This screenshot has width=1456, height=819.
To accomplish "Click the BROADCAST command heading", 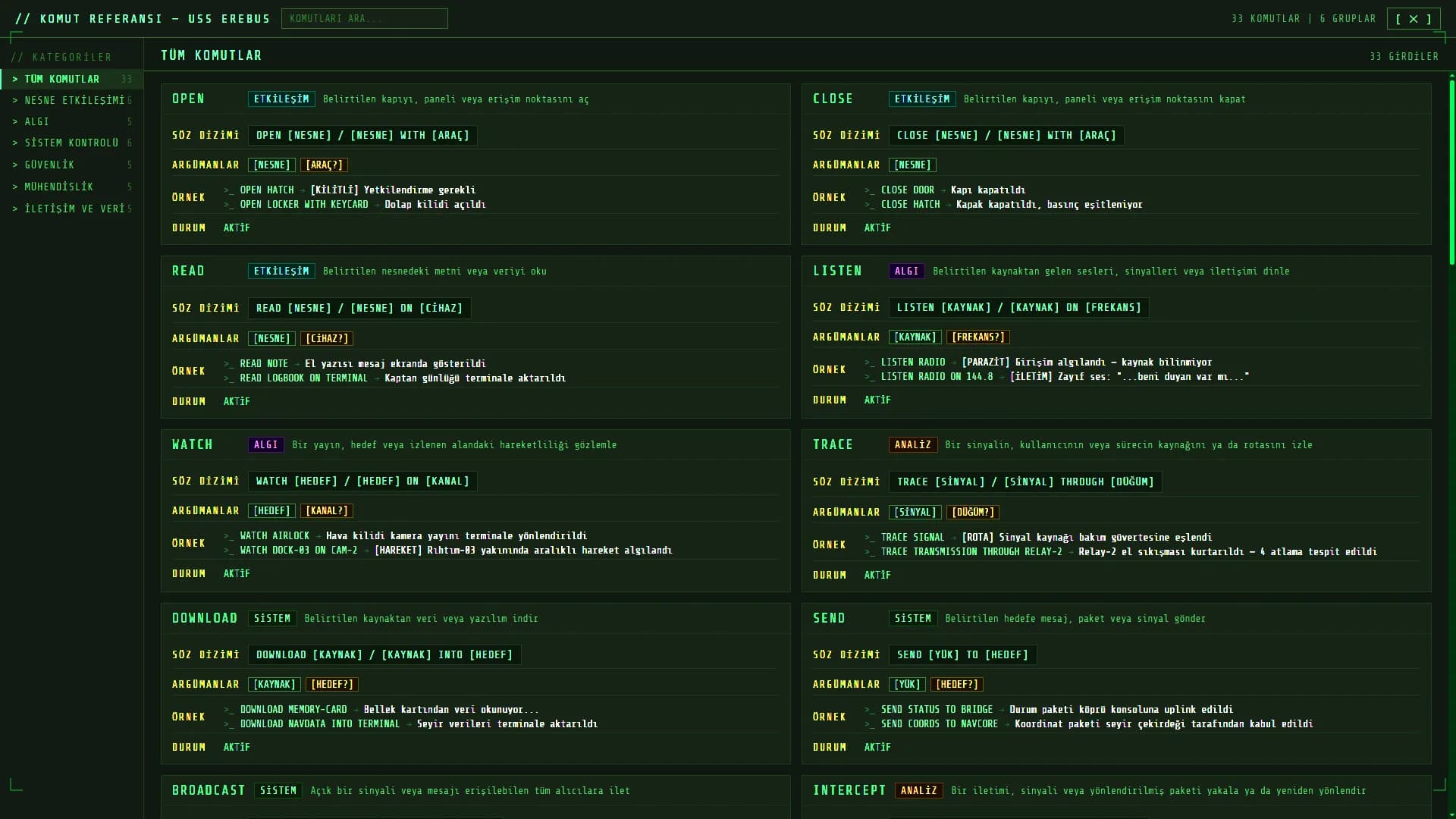I will pyautogui.click(x=209, y=790).
